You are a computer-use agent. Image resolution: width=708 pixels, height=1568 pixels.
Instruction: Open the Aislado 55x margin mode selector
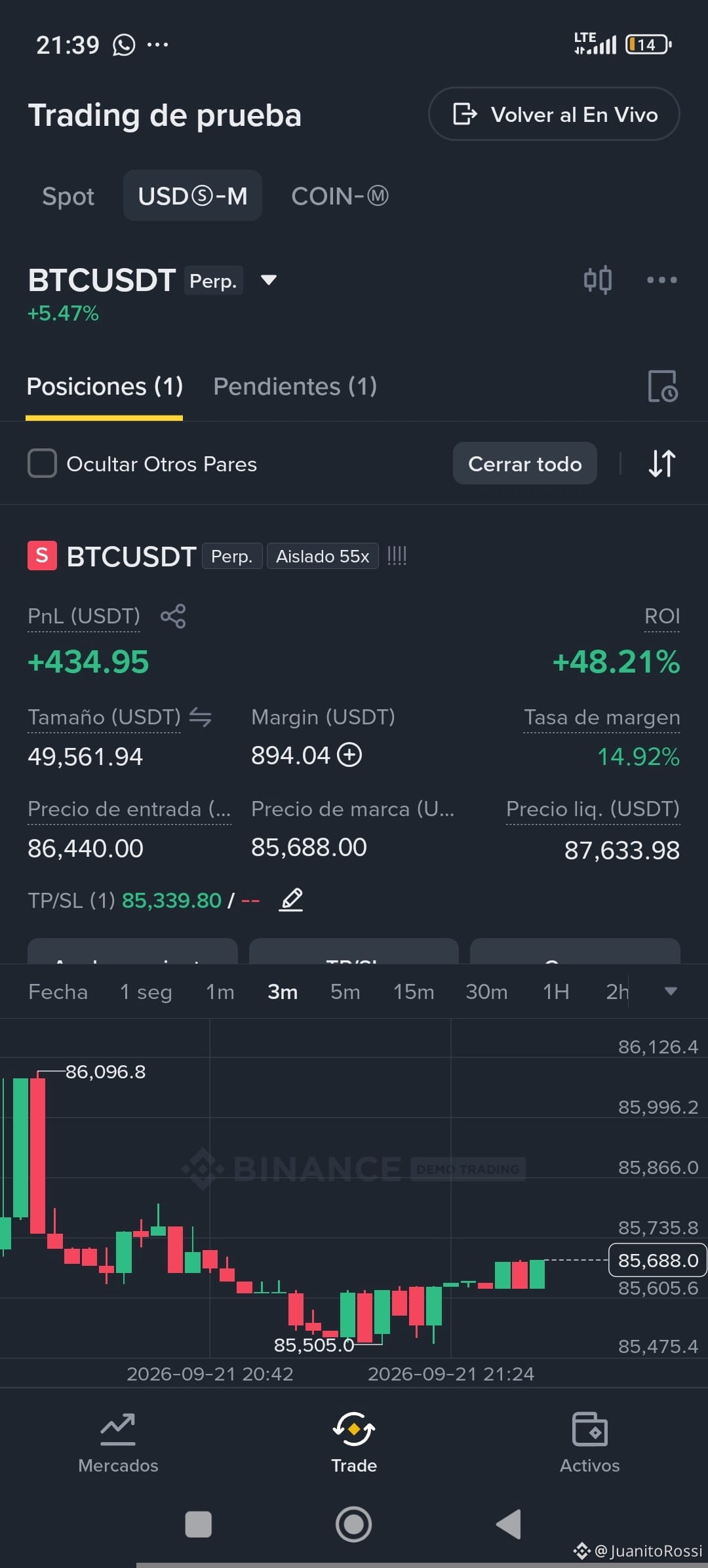323,557
